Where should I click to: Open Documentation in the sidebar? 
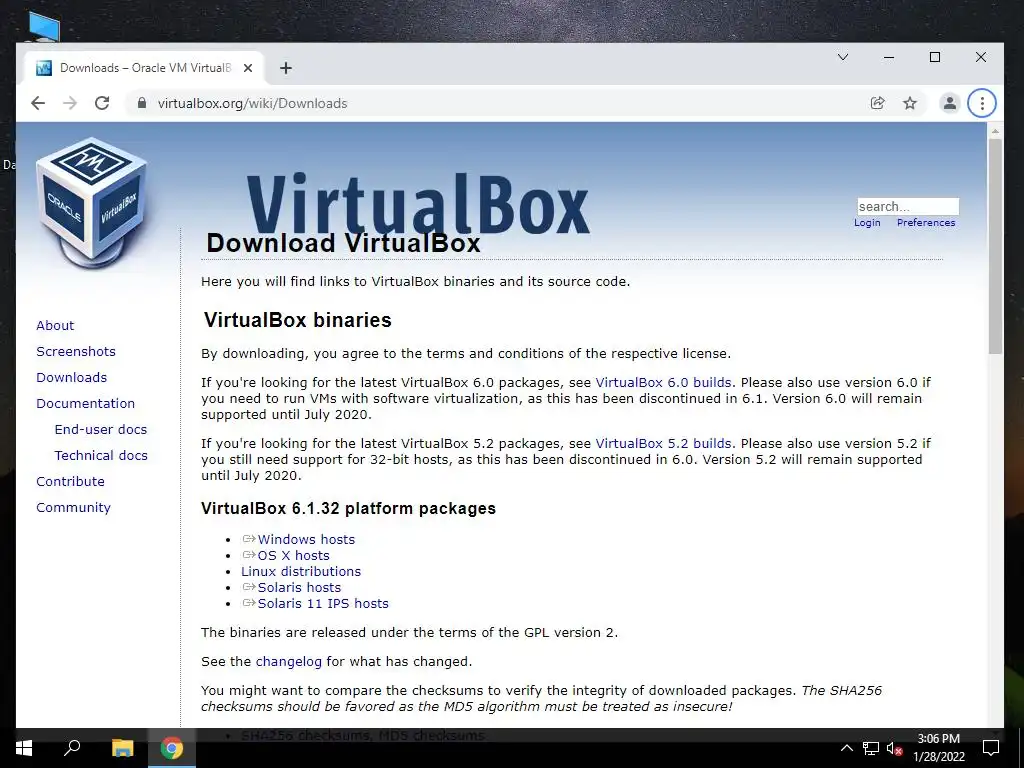pos(86,404)
